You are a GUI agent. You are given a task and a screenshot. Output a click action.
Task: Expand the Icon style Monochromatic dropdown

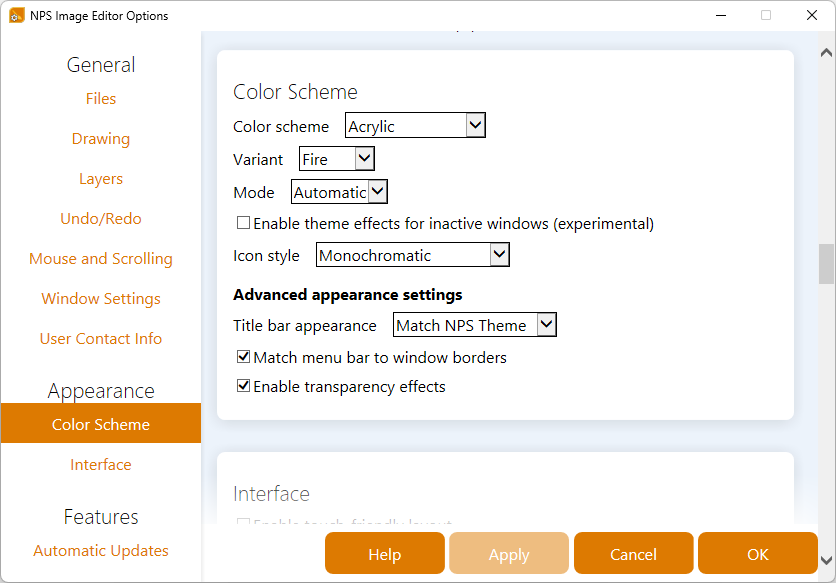[x=413, y=254]
